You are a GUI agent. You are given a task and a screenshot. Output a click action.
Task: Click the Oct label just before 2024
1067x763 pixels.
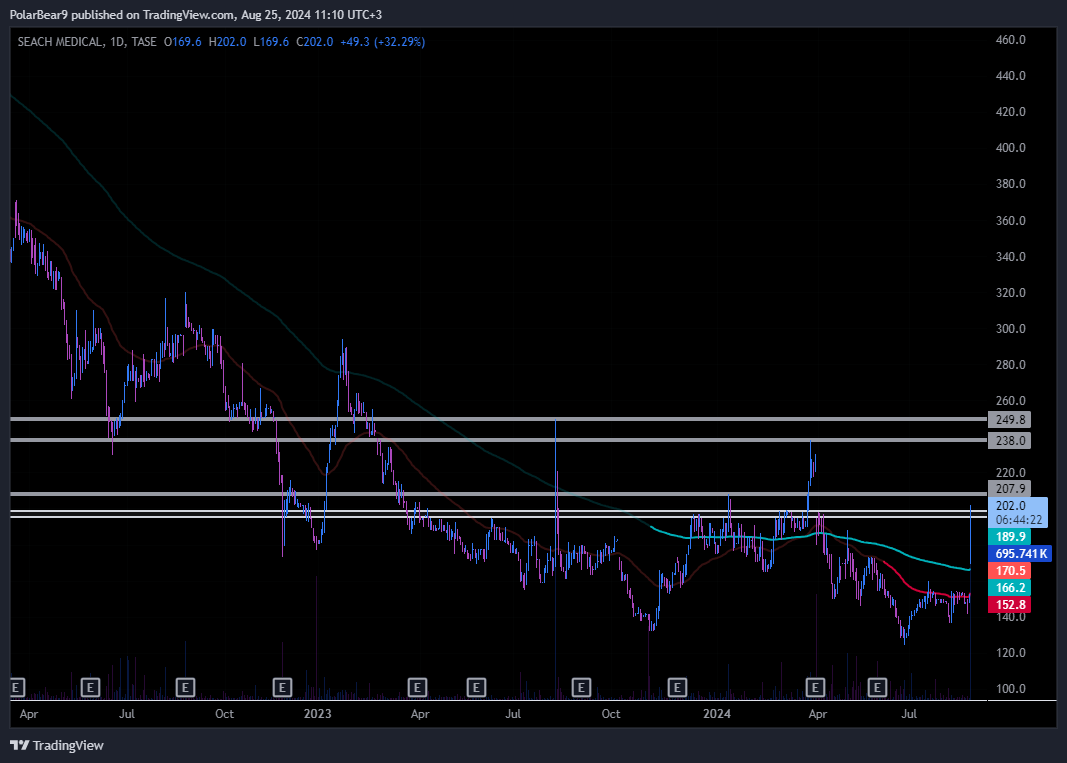click(x=610, y=713)
